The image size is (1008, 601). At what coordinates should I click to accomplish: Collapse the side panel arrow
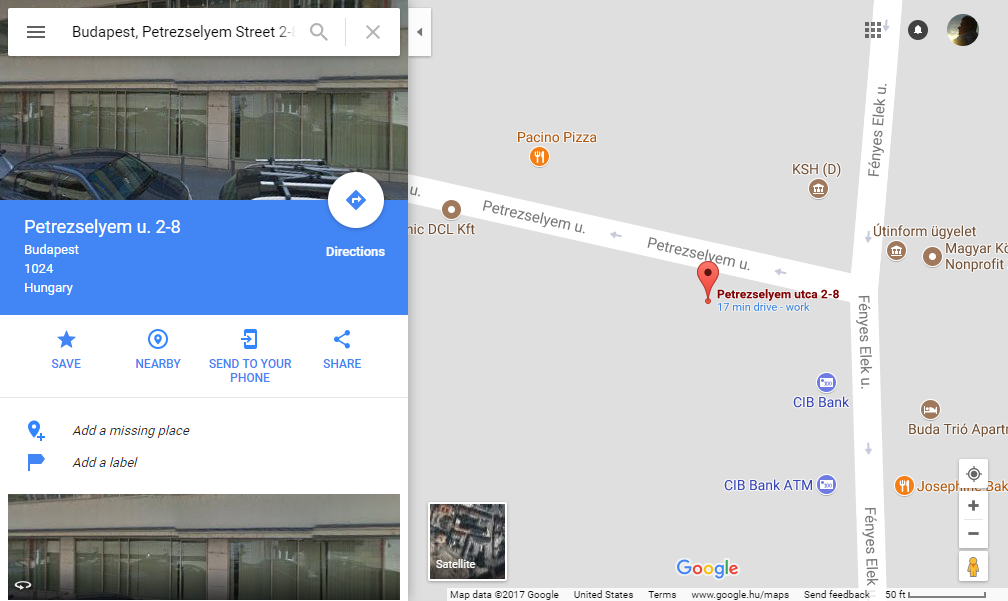click(419, 31)
